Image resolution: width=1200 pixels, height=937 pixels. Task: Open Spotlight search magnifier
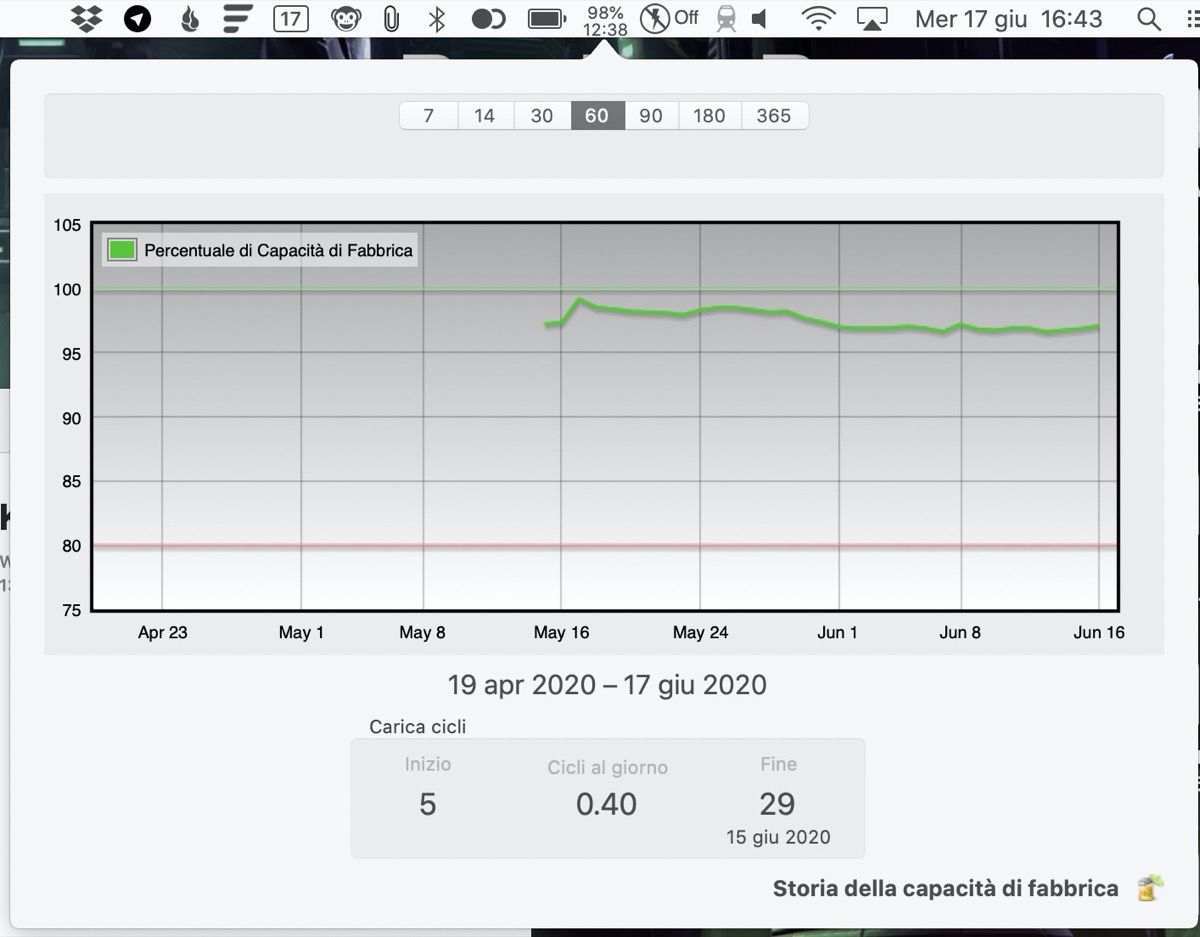point(1149,18)
